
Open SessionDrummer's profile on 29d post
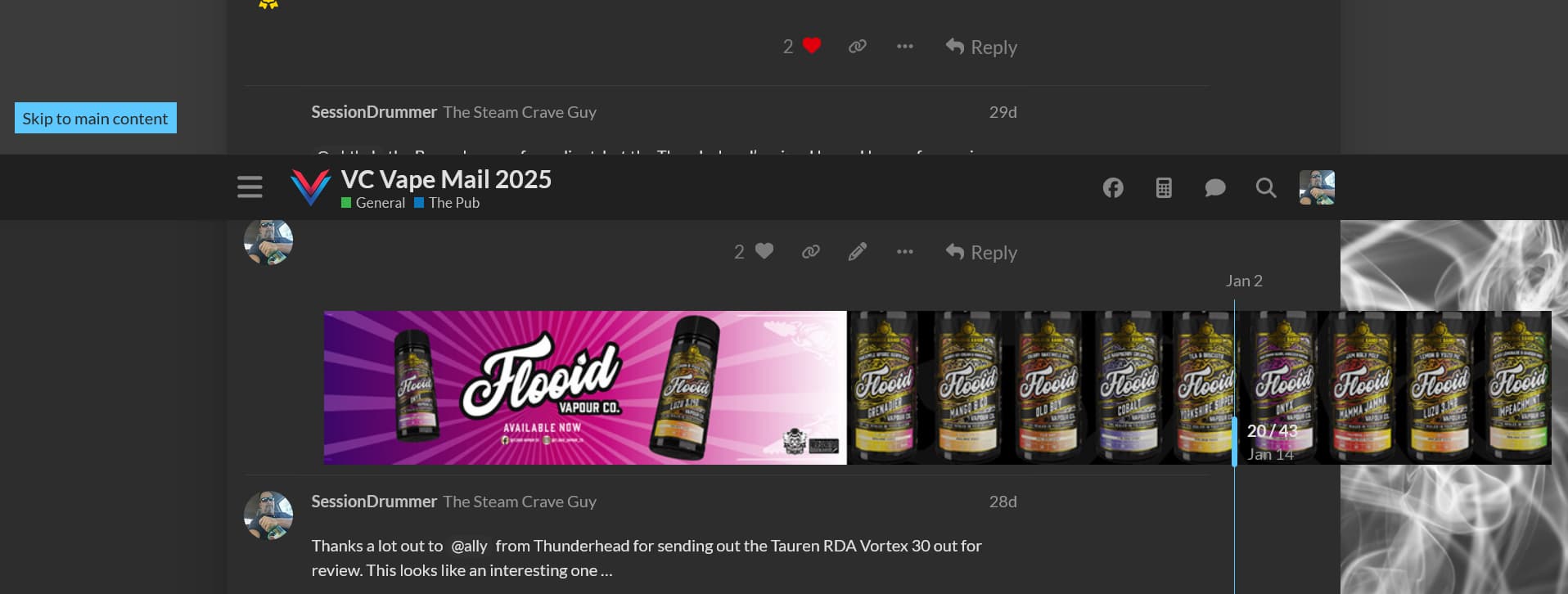click(374, 112)
